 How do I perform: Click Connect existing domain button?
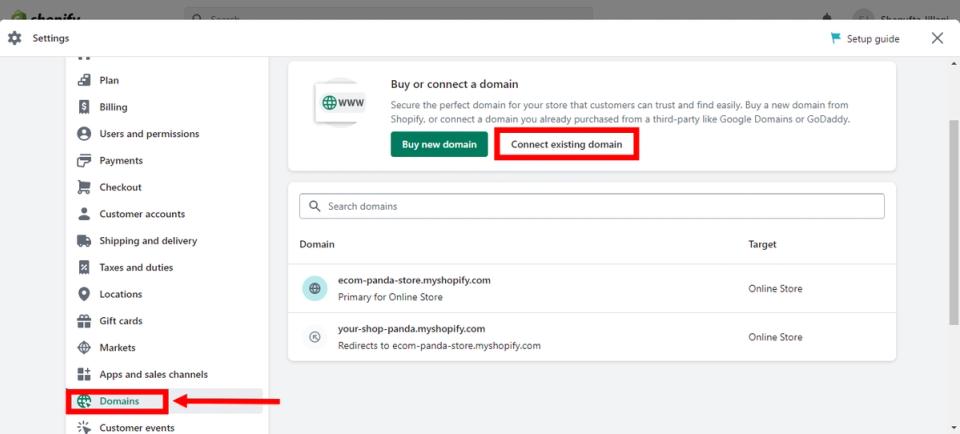[x=566, y=144]
